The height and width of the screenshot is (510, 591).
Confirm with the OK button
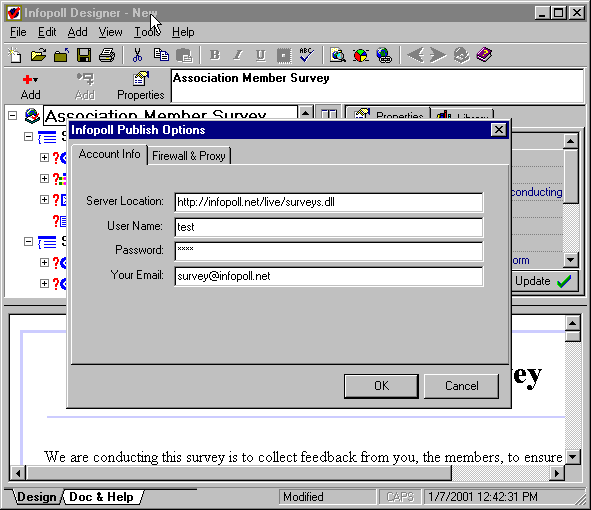(381, 386)
